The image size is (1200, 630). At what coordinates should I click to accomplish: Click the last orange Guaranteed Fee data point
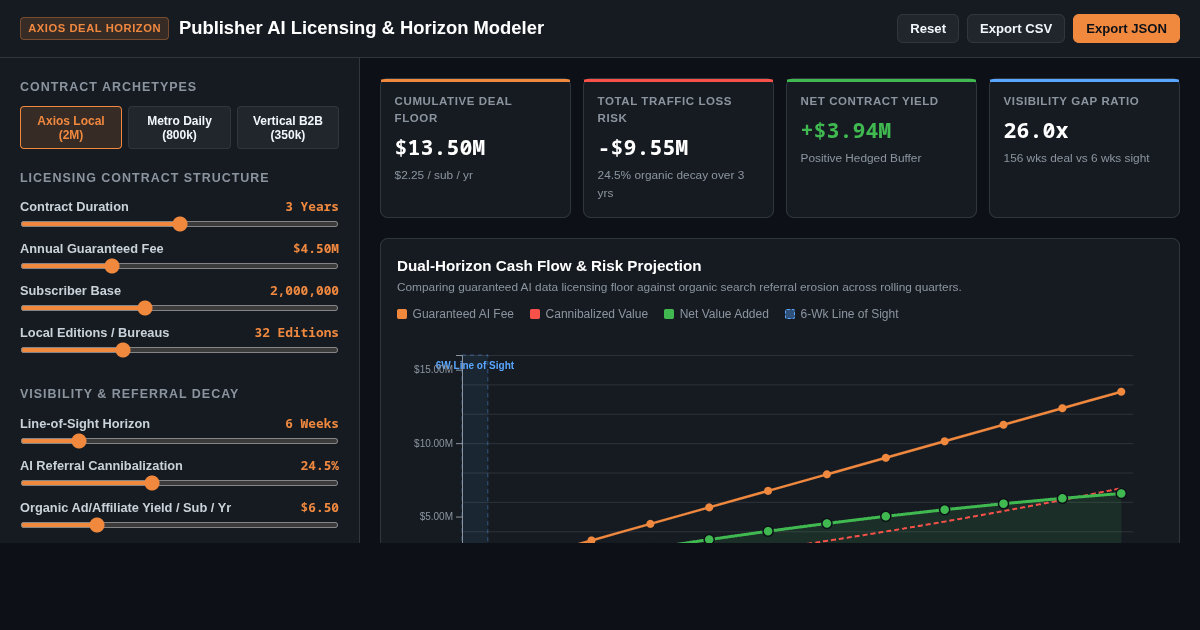point(1121,392)
